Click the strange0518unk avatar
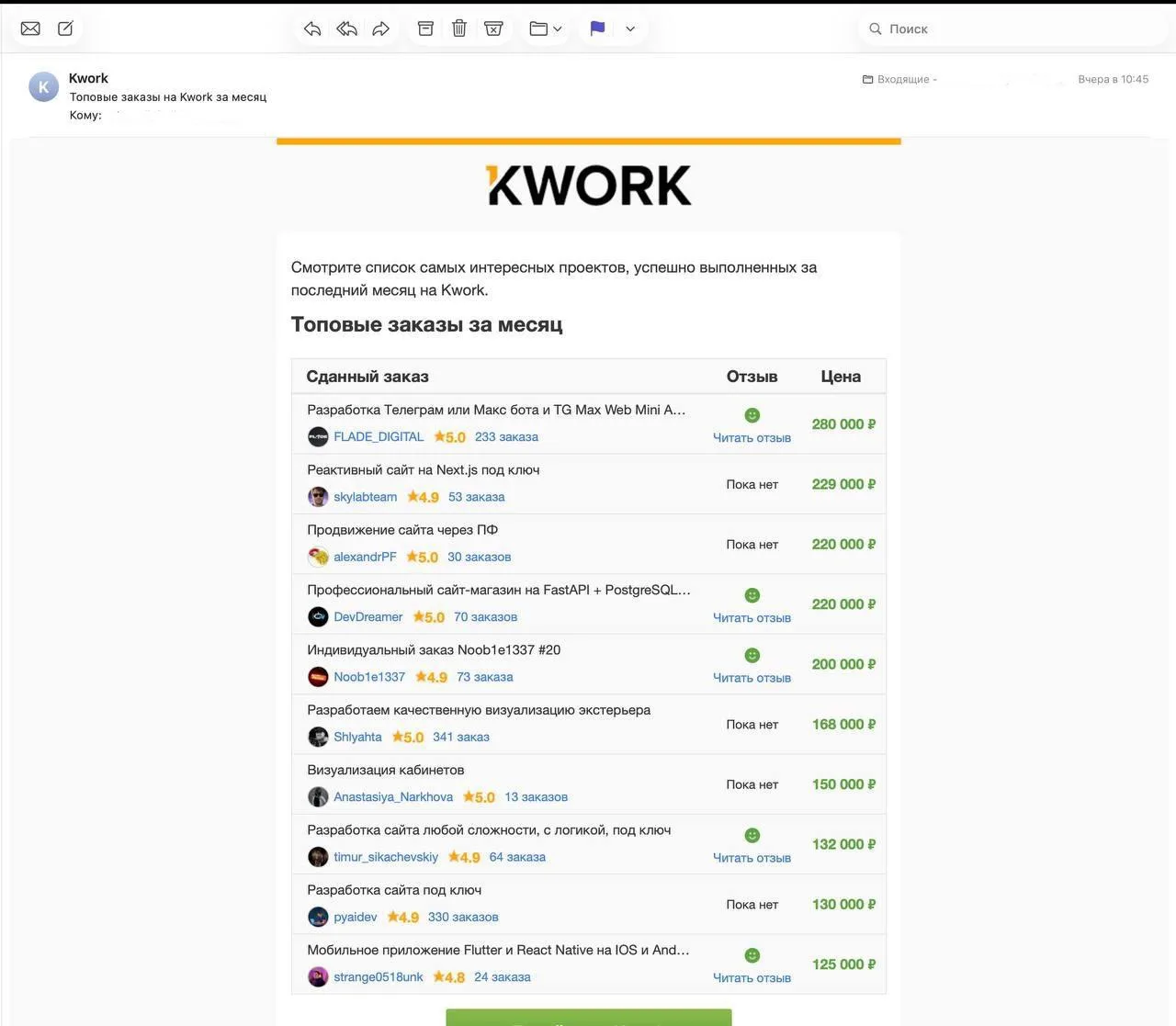Viewport: 1176px width, 1026px height. tap(318, 977)
